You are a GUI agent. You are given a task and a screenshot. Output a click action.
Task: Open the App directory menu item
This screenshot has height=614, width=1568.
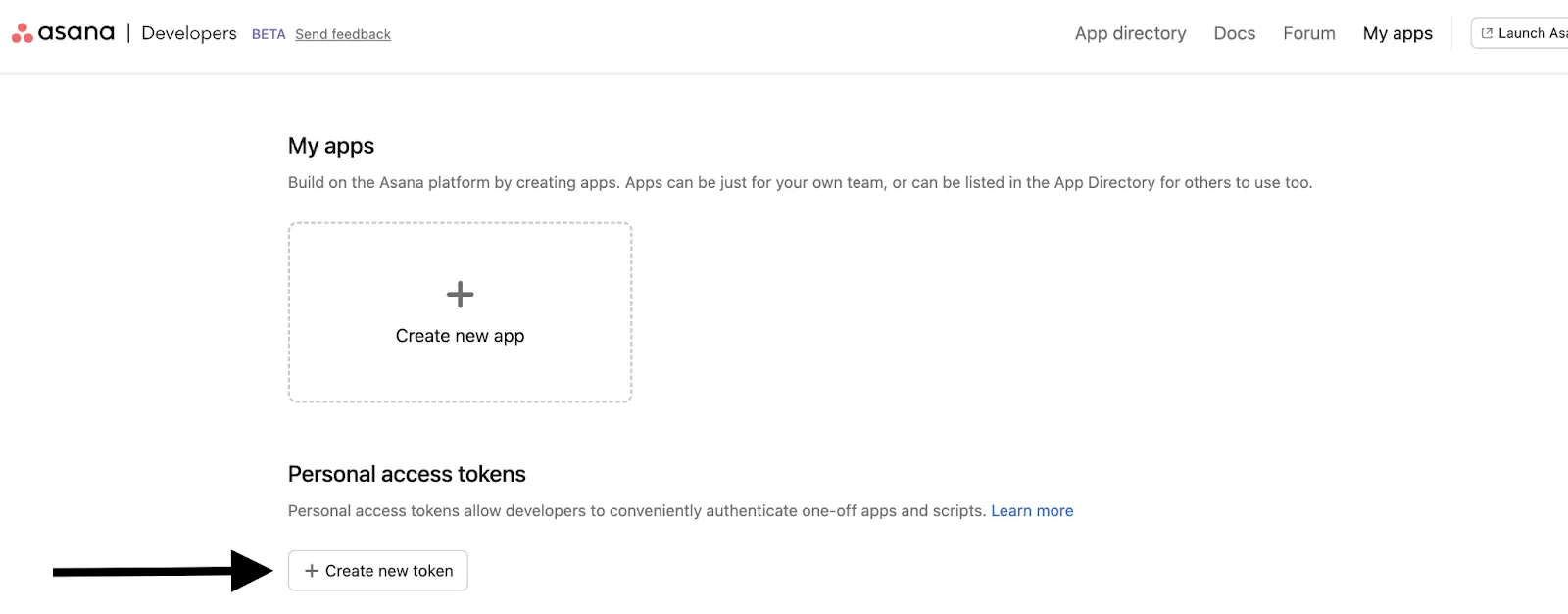click(1130, 33)
